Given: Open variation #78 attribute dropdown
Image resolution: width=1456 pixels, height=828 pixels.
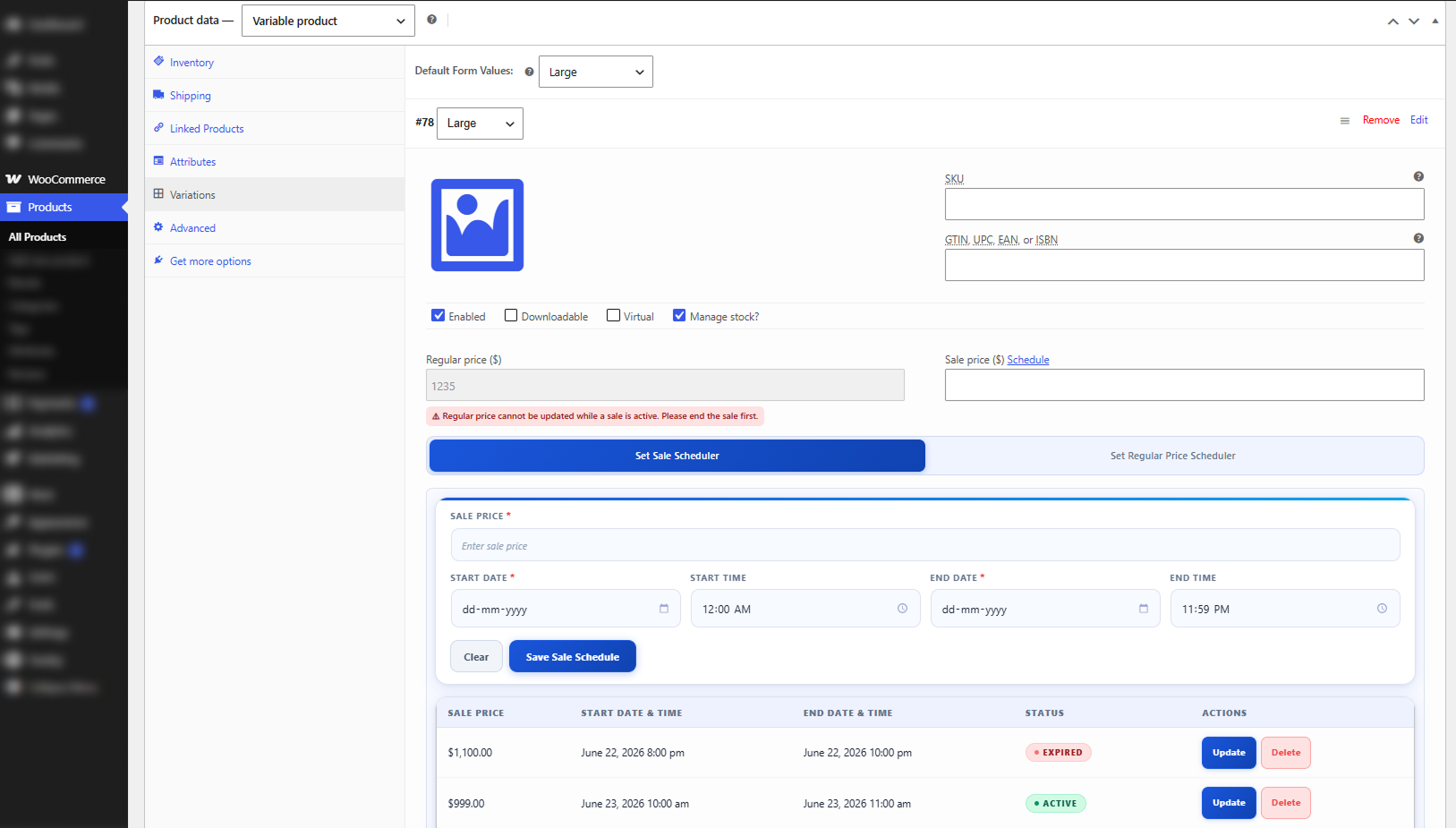Looking at the screenshot, I should pyautogui.click(x=480, y=124).
